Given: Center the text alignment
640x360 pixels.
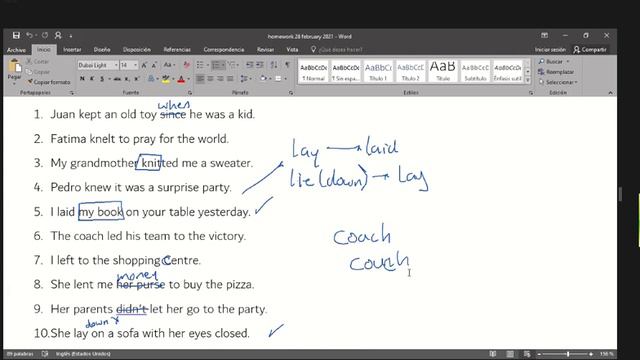Looking at the screenshot, I should tap(210, 78).
